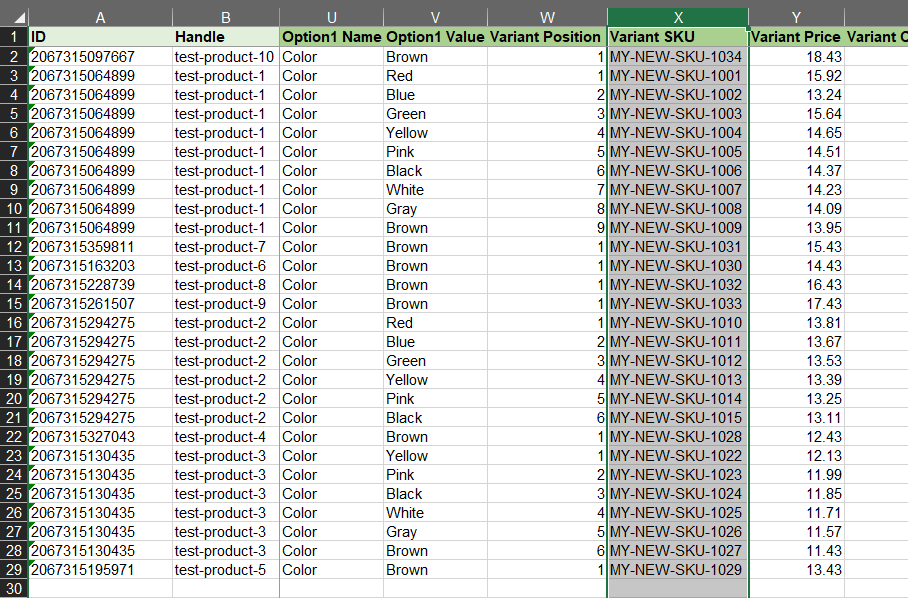Select the Variant SKU header cell
The image size is (908, 598).
(677, 37)
